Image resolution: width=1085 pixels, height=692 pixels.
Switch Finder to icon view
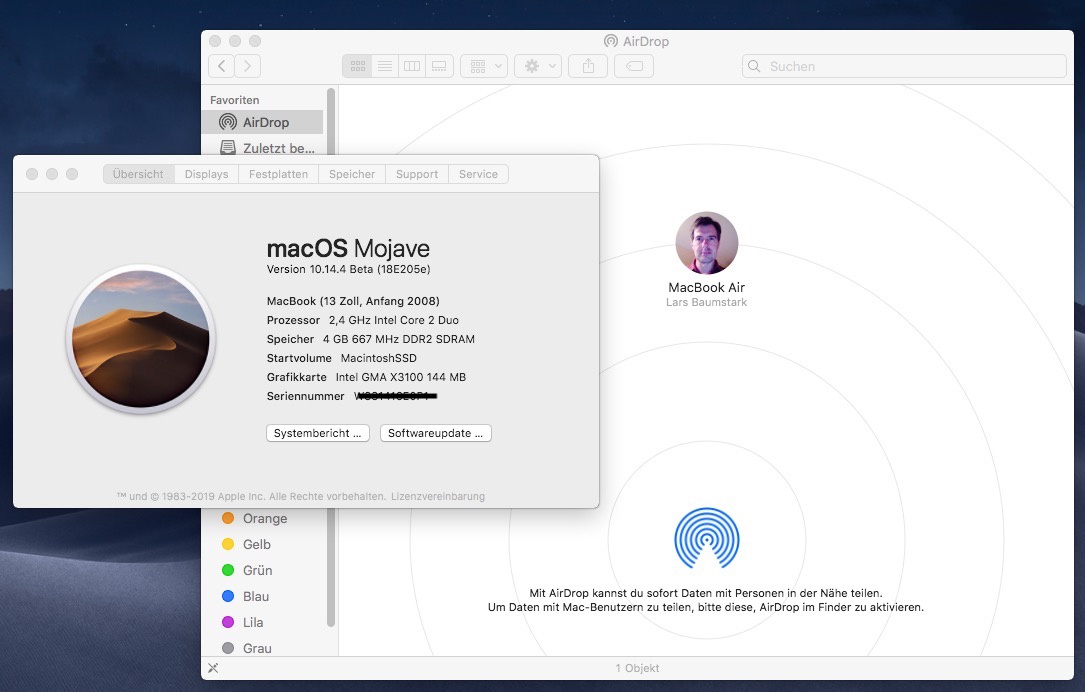[357, 66]
